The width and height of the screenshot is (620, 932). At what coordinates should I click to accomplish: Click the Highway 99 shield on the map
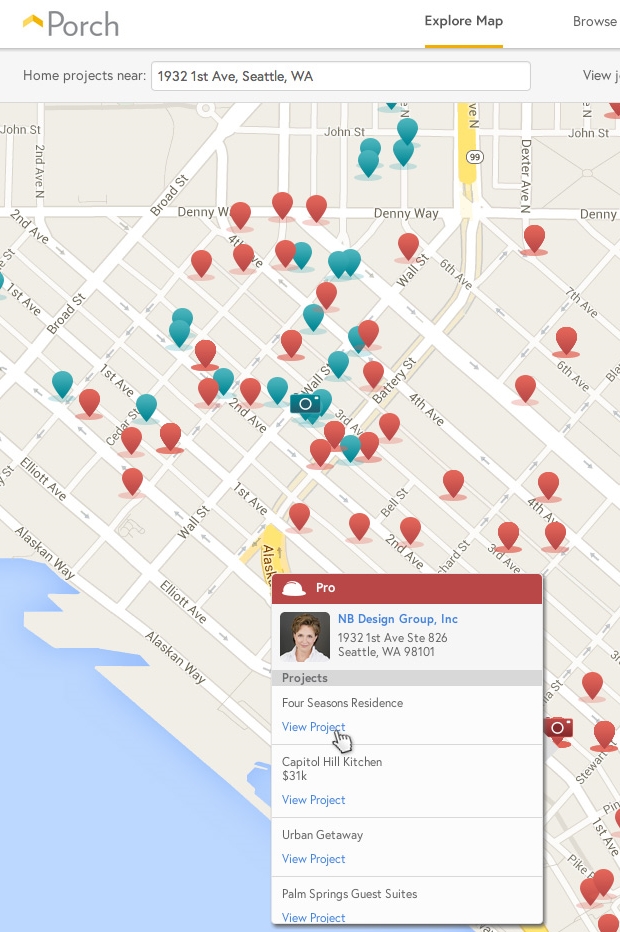tap(475, 157)
